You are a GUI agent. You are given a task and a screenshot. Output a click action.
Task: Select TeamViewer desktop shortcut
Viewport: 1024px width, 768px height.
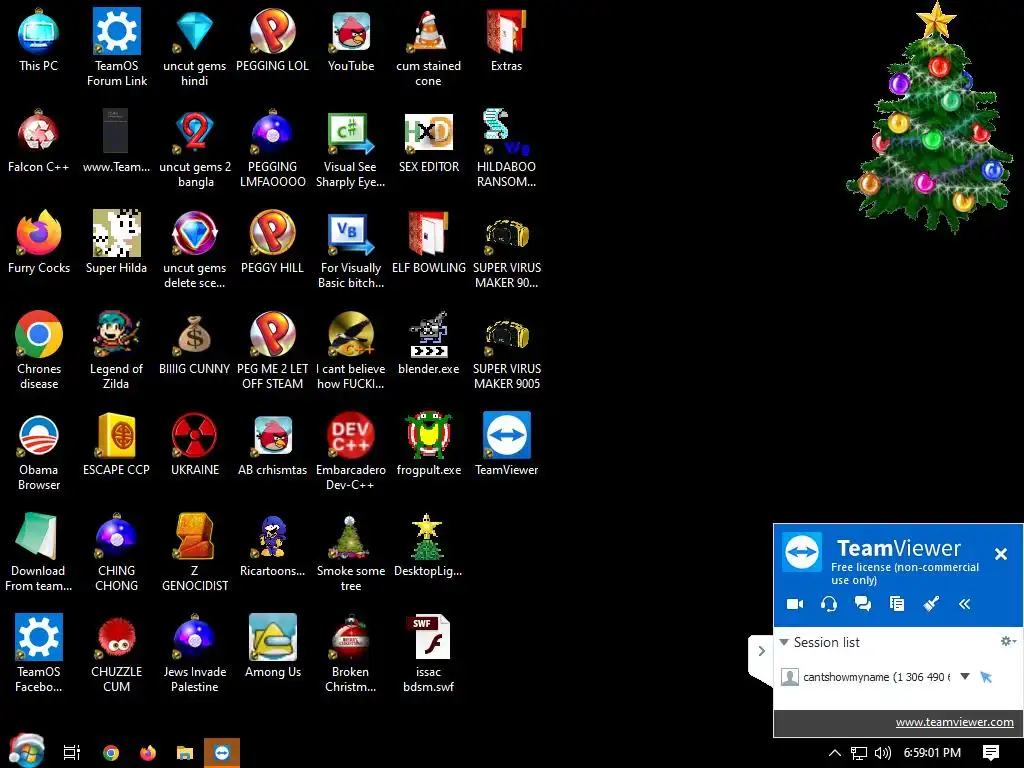click(x=507, y=443)
